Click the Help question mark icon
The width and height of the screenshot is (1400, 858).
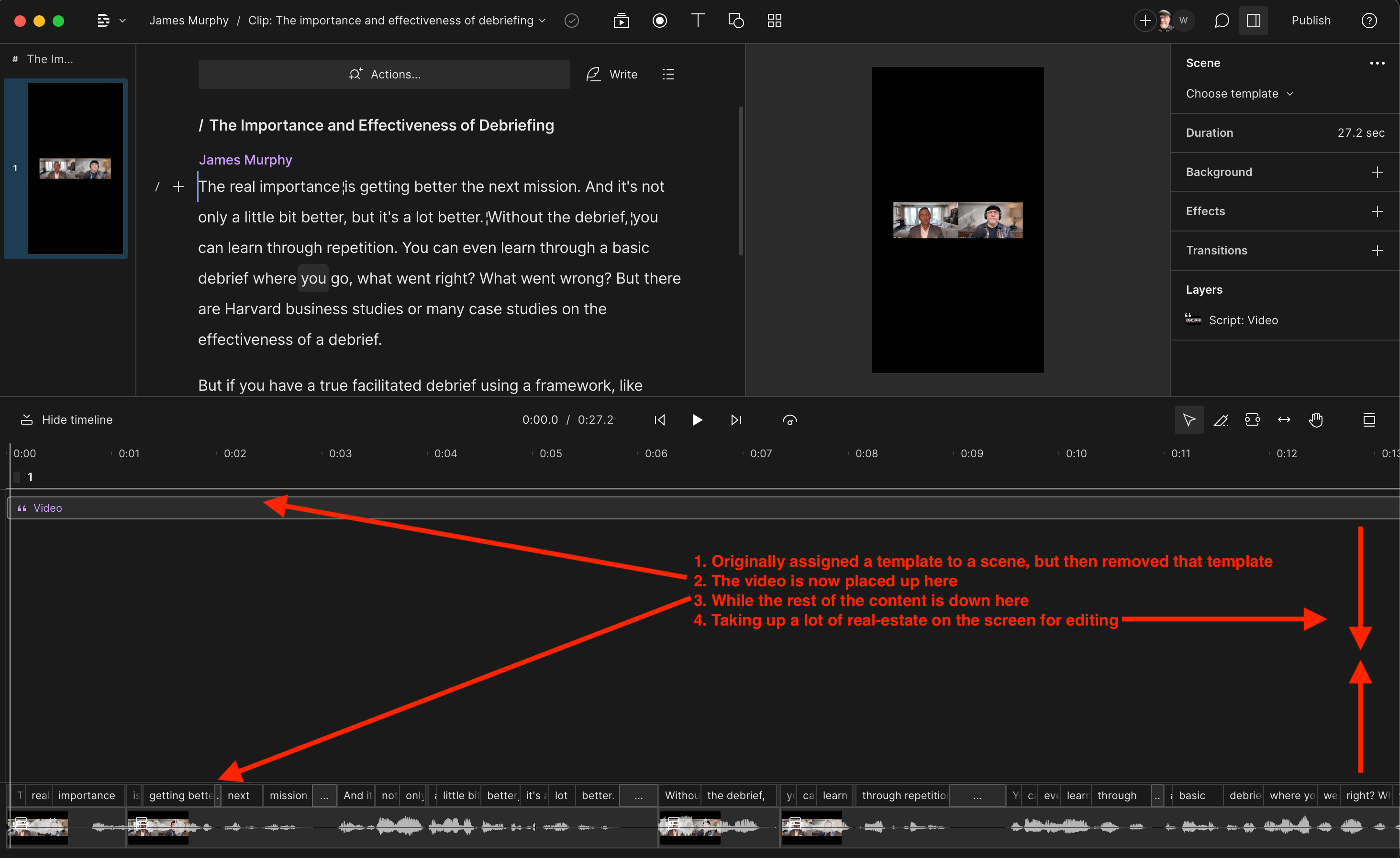coord(1369,21)
